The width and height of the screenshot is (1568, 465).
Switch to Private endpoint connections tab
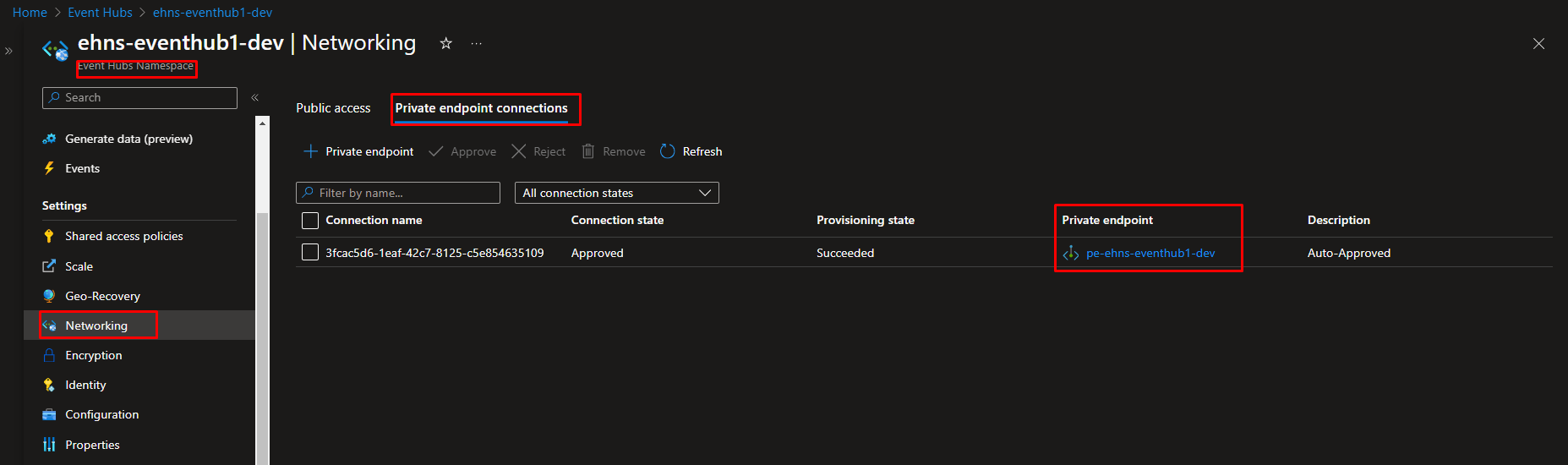tap(481, 108)
